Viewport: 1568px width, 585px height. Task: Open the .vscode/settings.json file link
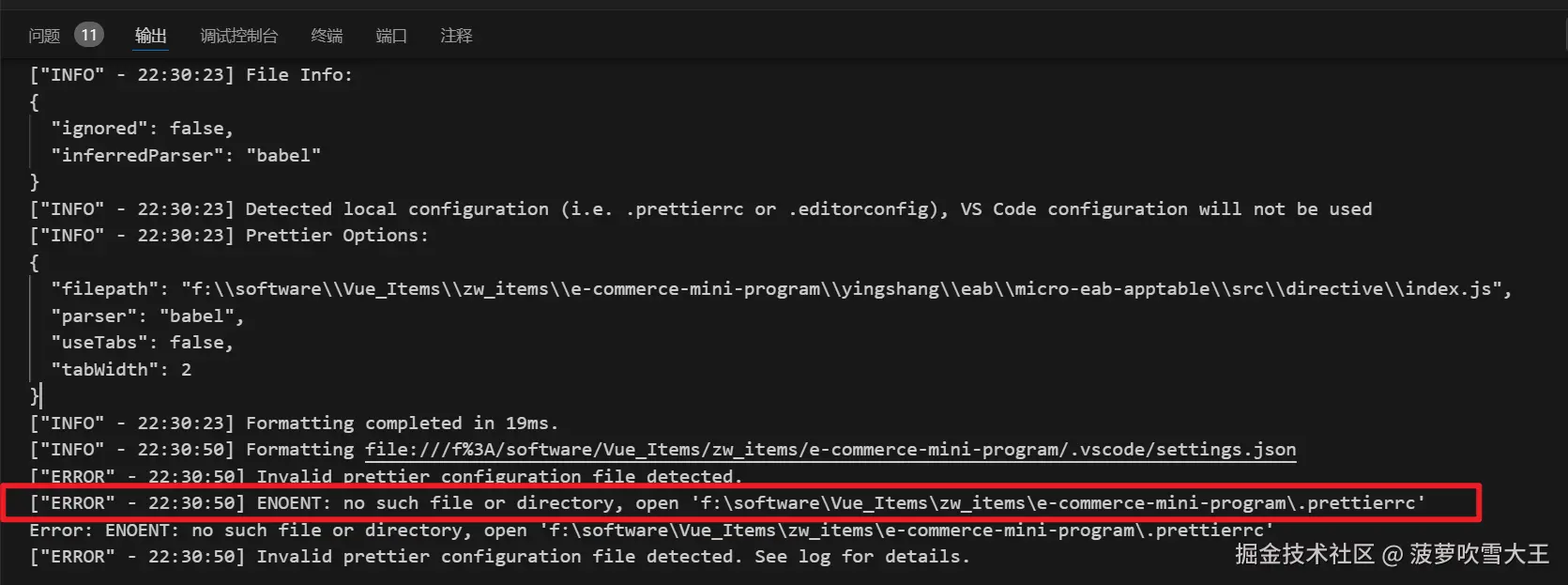click(830, 450)
